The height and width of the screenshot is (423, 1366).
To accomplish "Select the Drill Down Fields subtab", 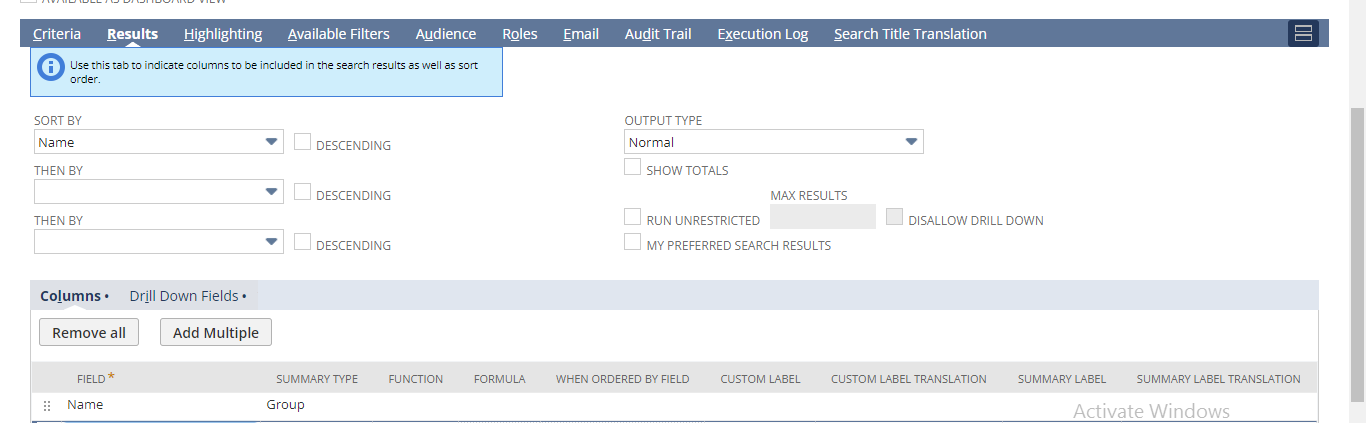I will tap(187, 296).
